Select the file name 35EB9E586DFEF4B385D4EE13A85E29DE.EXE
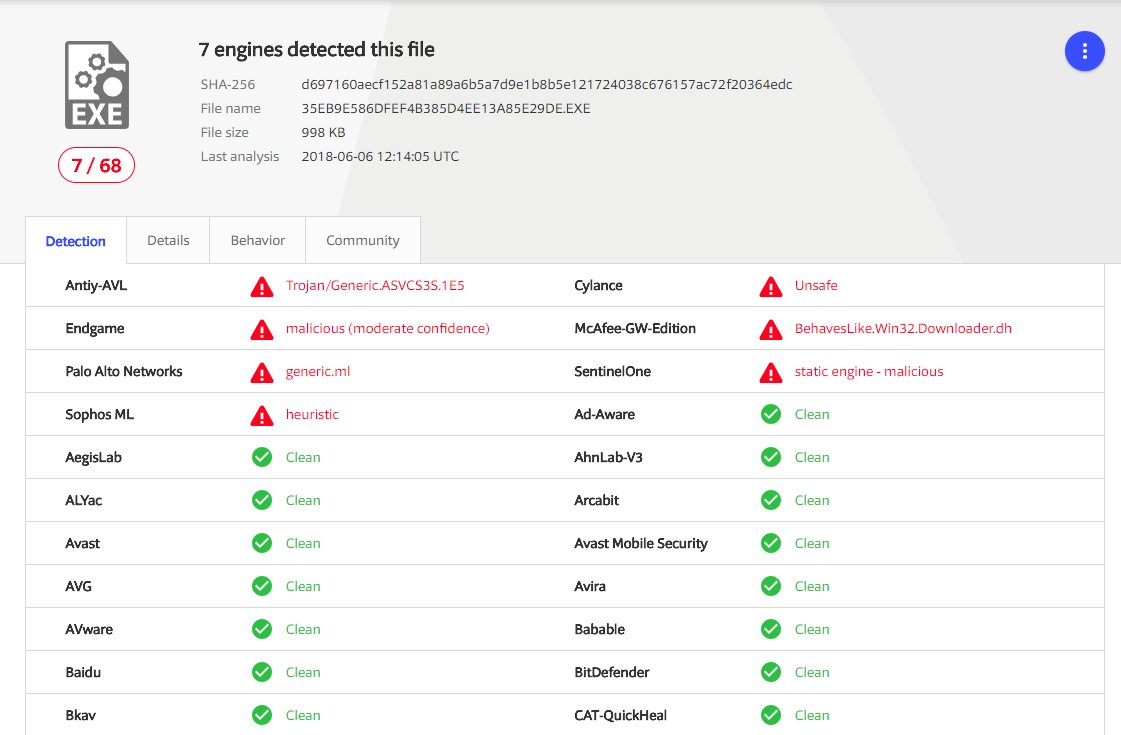 point(446,109)
